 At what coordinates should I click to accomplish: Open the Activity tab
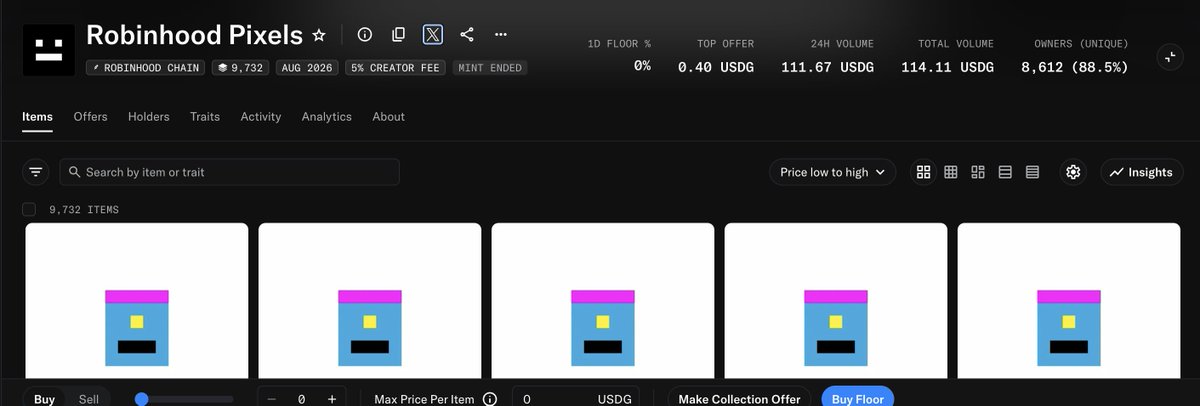coord(261,117)
